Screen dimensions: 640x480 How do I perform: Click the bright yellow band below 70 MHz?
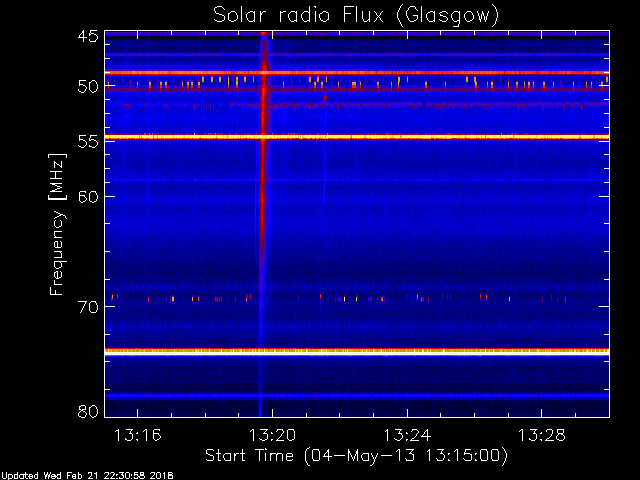click(357, 351)
